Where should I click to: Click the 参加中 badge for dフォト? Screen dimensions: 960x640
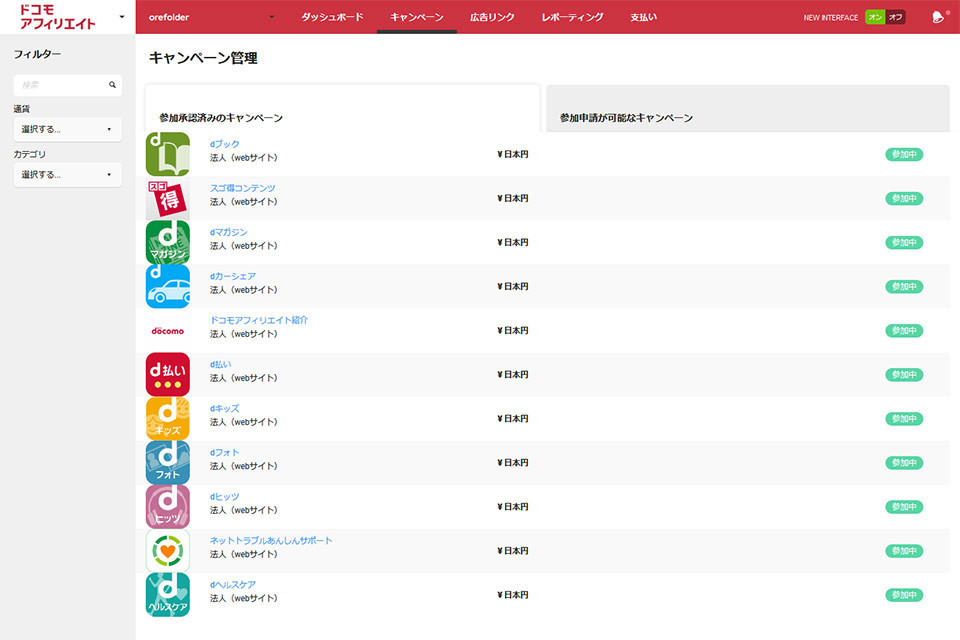click(x=904, y=463)
